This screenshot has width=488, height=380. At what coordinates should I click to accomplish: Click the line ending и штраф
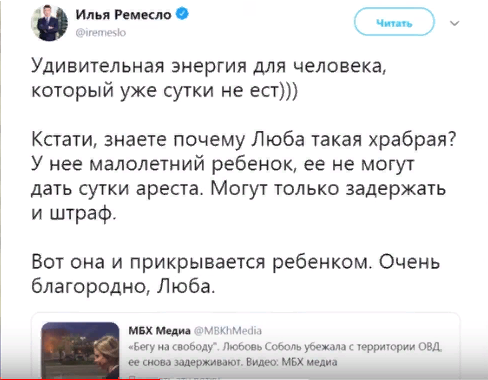tap(74, 213)
